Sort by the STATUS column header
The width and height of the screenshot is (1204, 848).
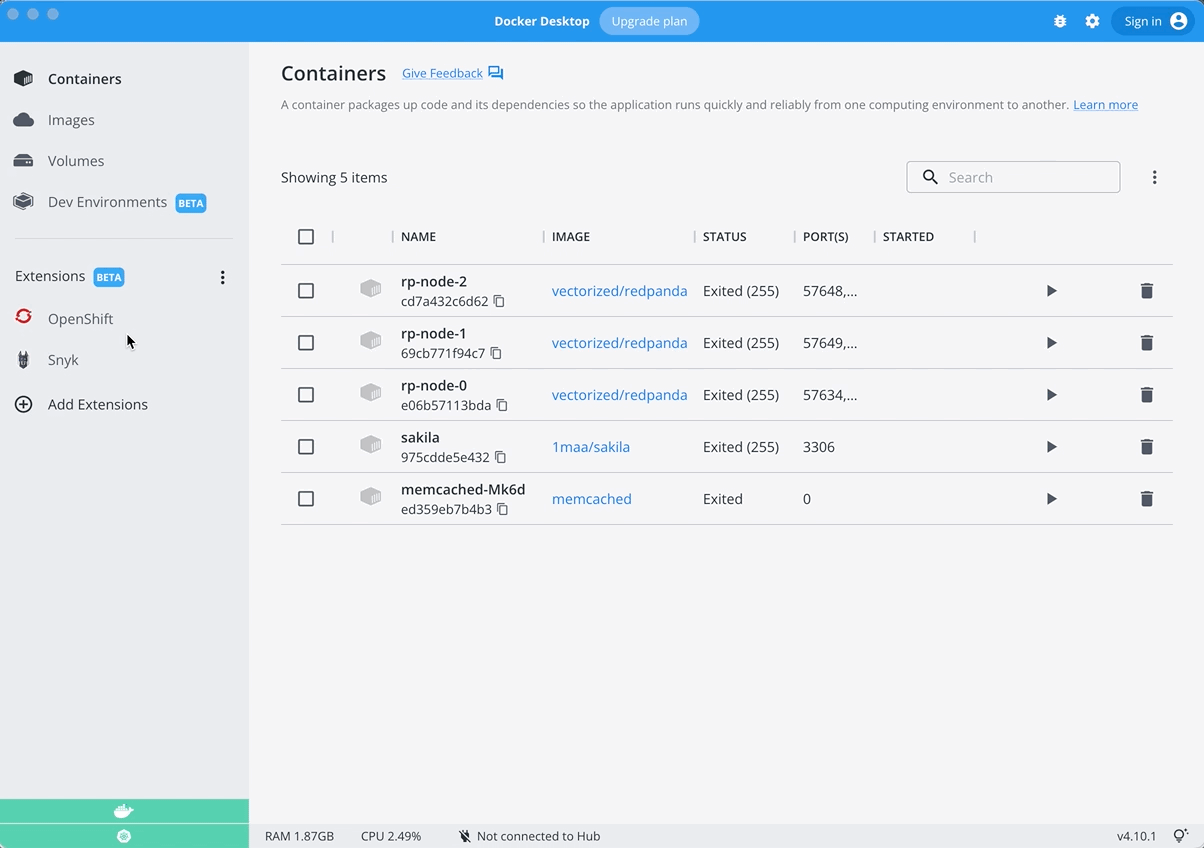click(724, 237)
